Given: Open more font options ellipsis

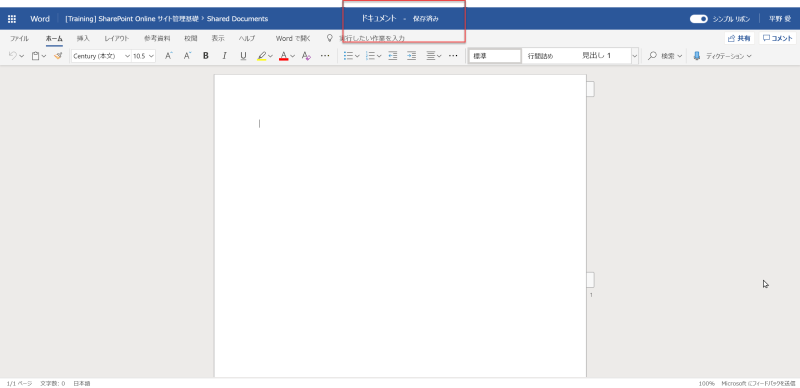Looking at the screenshot, I should point(325,56).
